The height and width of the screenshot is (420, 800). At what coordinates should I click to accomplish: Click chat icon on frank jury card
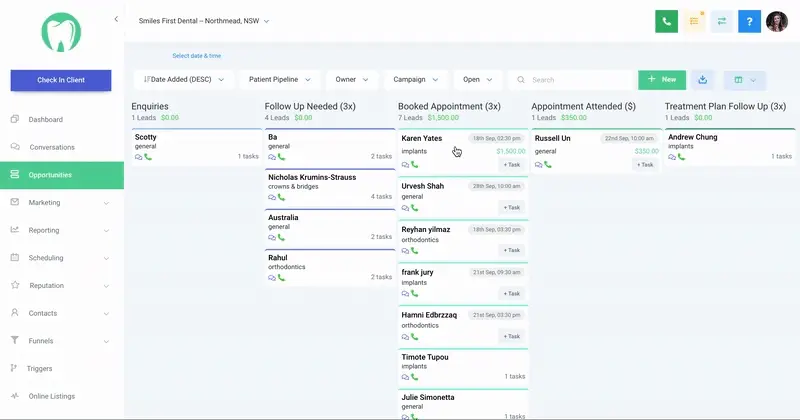[x=405, y=294]
